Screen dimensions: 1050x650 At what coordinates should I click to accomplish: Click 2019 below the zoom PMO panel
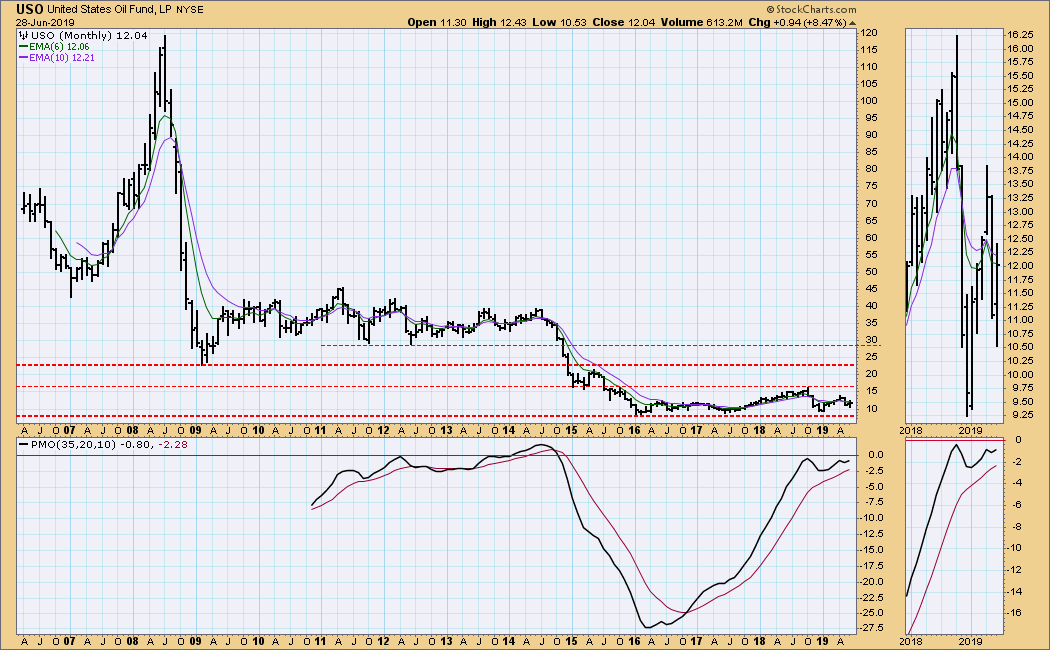971,641
